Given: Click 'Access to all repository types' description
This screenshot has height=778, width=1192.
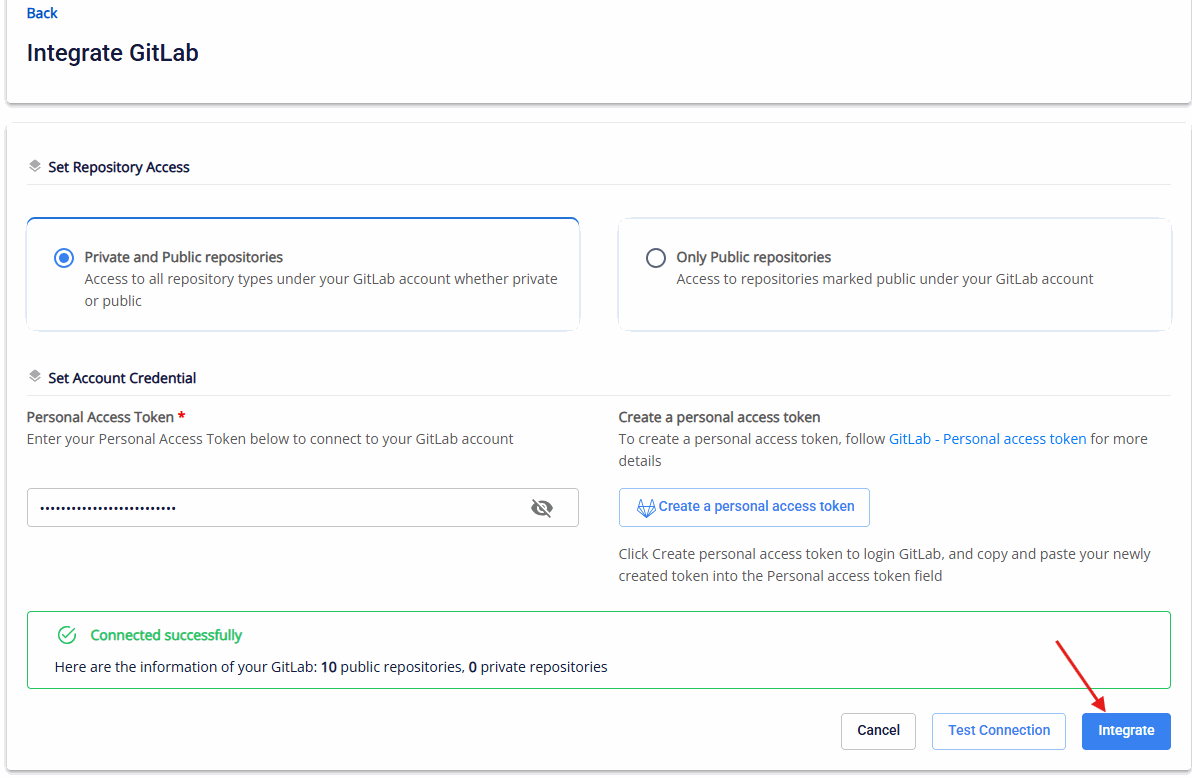Looking at the screenshot, I should pos(321,290).
